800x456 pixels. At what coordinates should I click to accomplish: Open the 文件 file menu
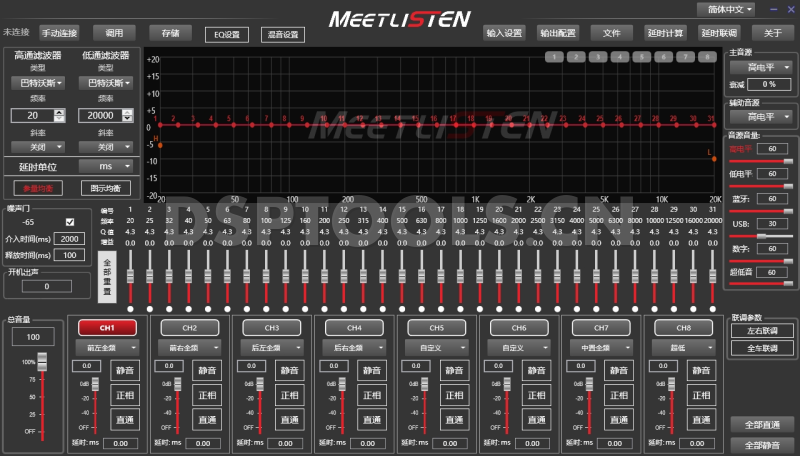coord(611,33)
